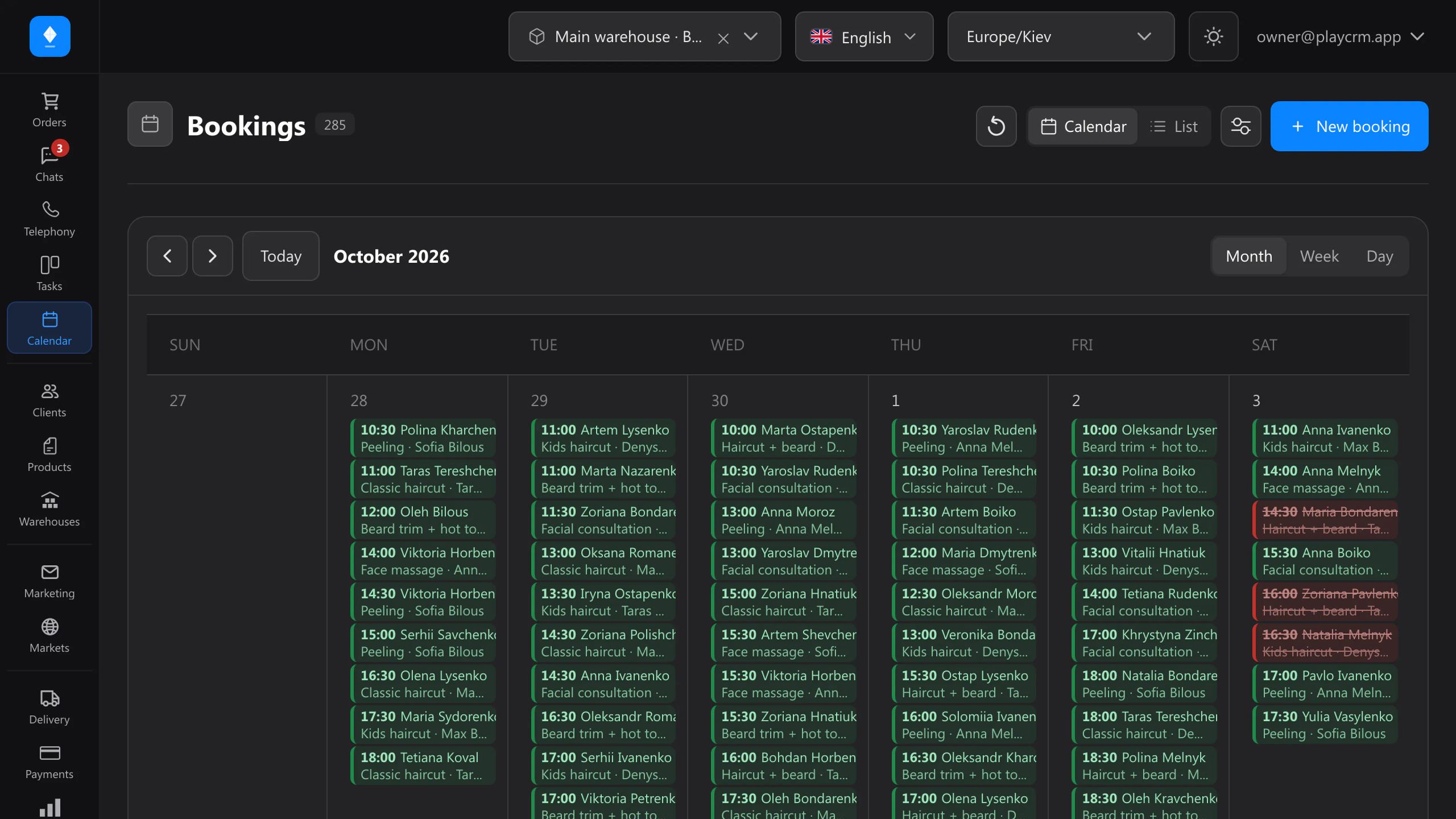Open 12:00 Oleh Bilous Beard trim booking
1456x819 pixels.
pyautogui.click(x=423, y=520)
